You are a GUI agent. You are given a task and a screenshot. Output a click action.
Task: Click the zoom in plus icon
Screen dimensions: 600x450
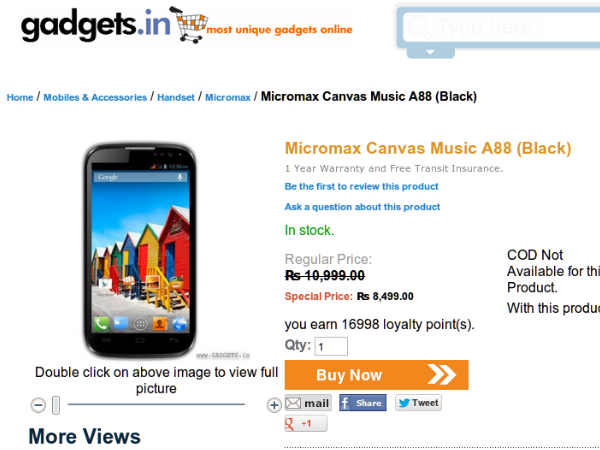(x=274, y=405)
